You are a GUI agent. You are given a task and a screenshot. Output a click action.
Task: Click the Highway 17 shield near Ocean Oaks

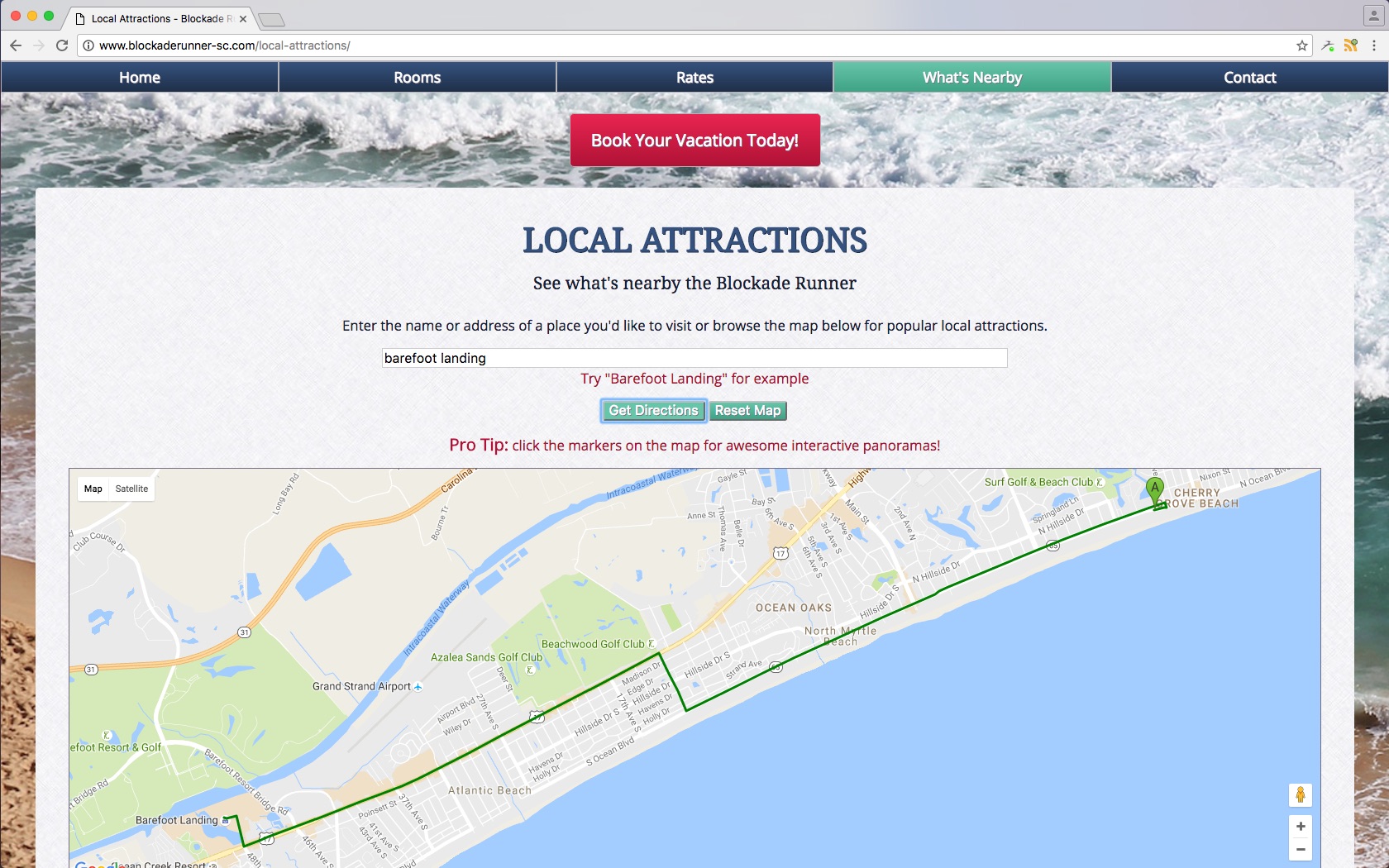[x=780, y=554]
